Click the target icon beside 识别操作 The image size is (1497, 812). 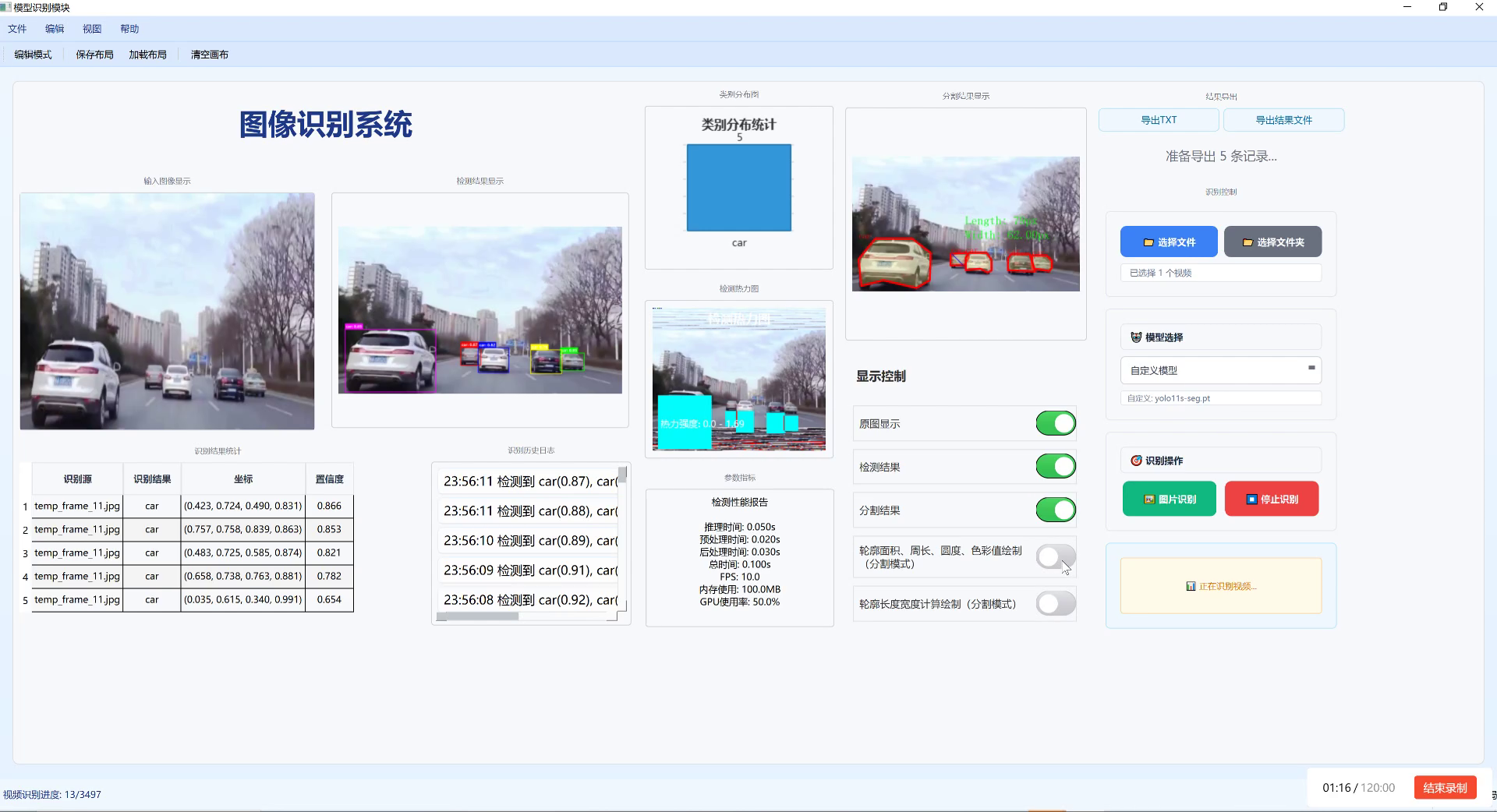click(1136, 461)
